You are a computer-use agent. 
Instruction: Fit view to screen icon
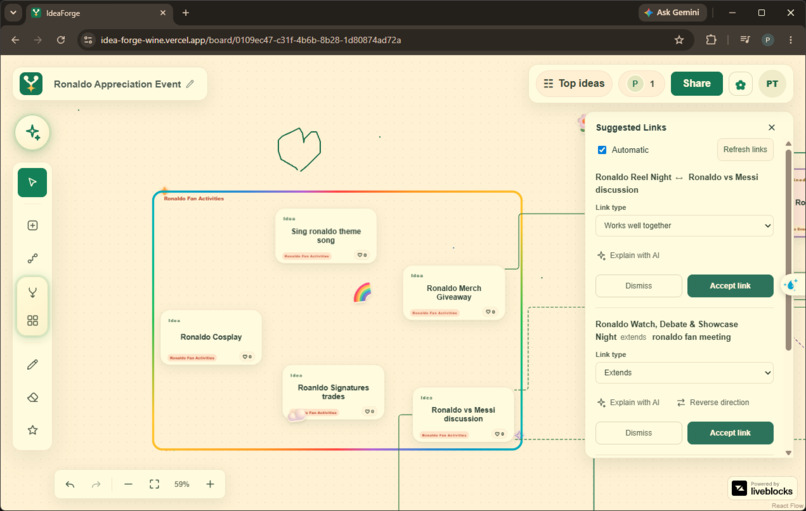154,484
